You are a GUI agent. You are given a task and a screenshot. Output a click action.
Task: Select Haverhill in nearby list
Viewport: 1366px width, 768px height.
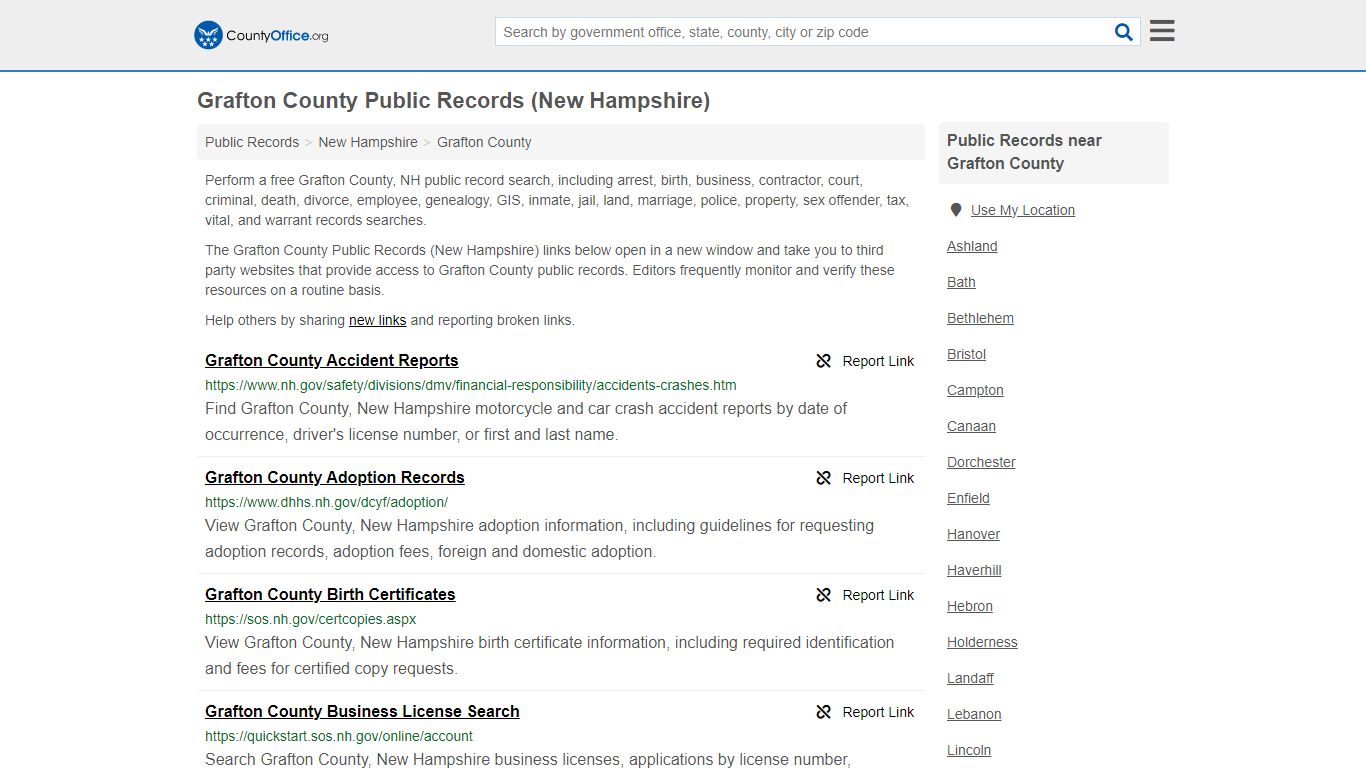pyautogui.click(x=974, y=570)
